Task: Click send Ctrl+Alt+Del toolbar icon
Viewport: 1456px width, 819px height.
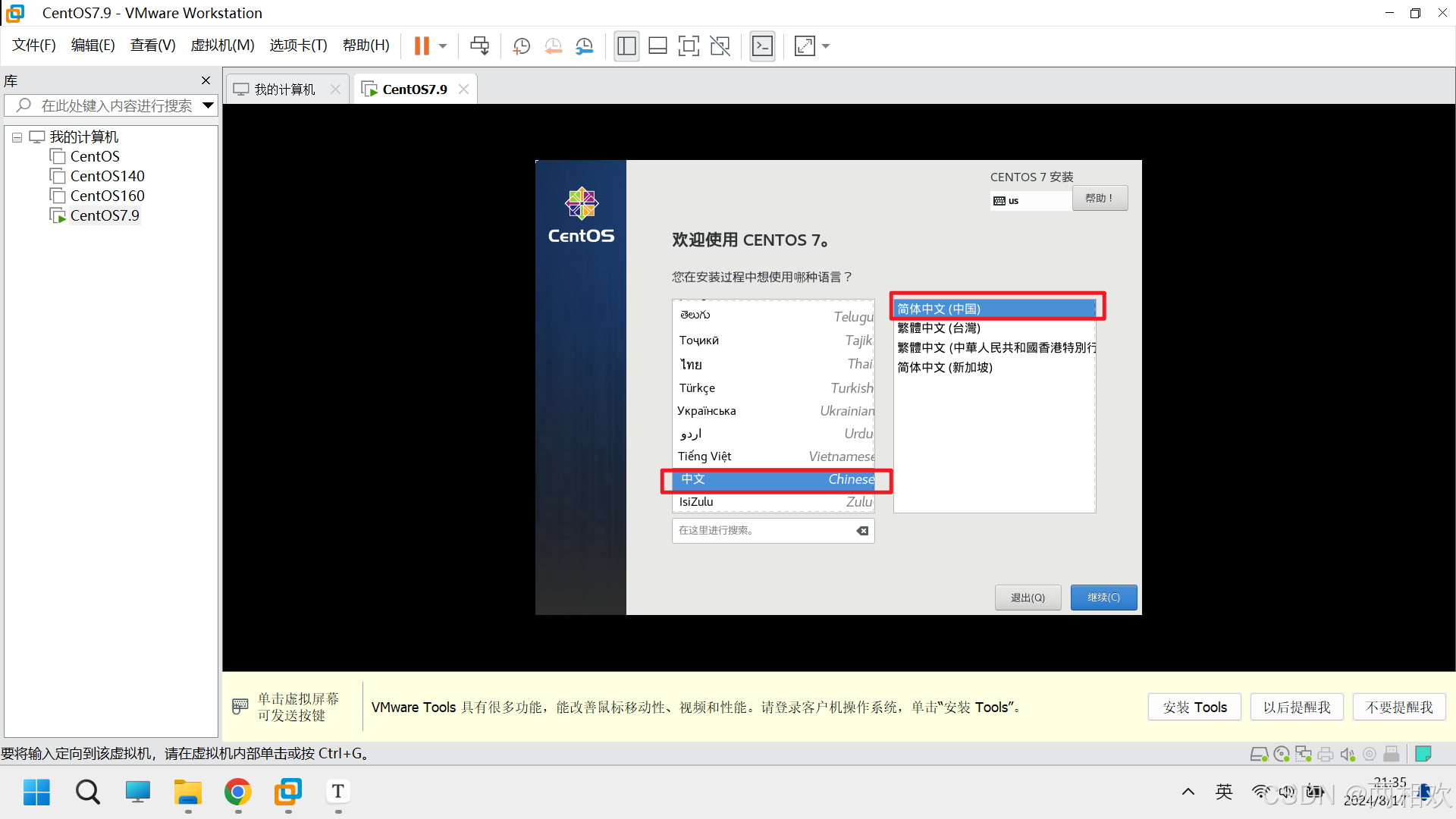Action: click(479, 46)
